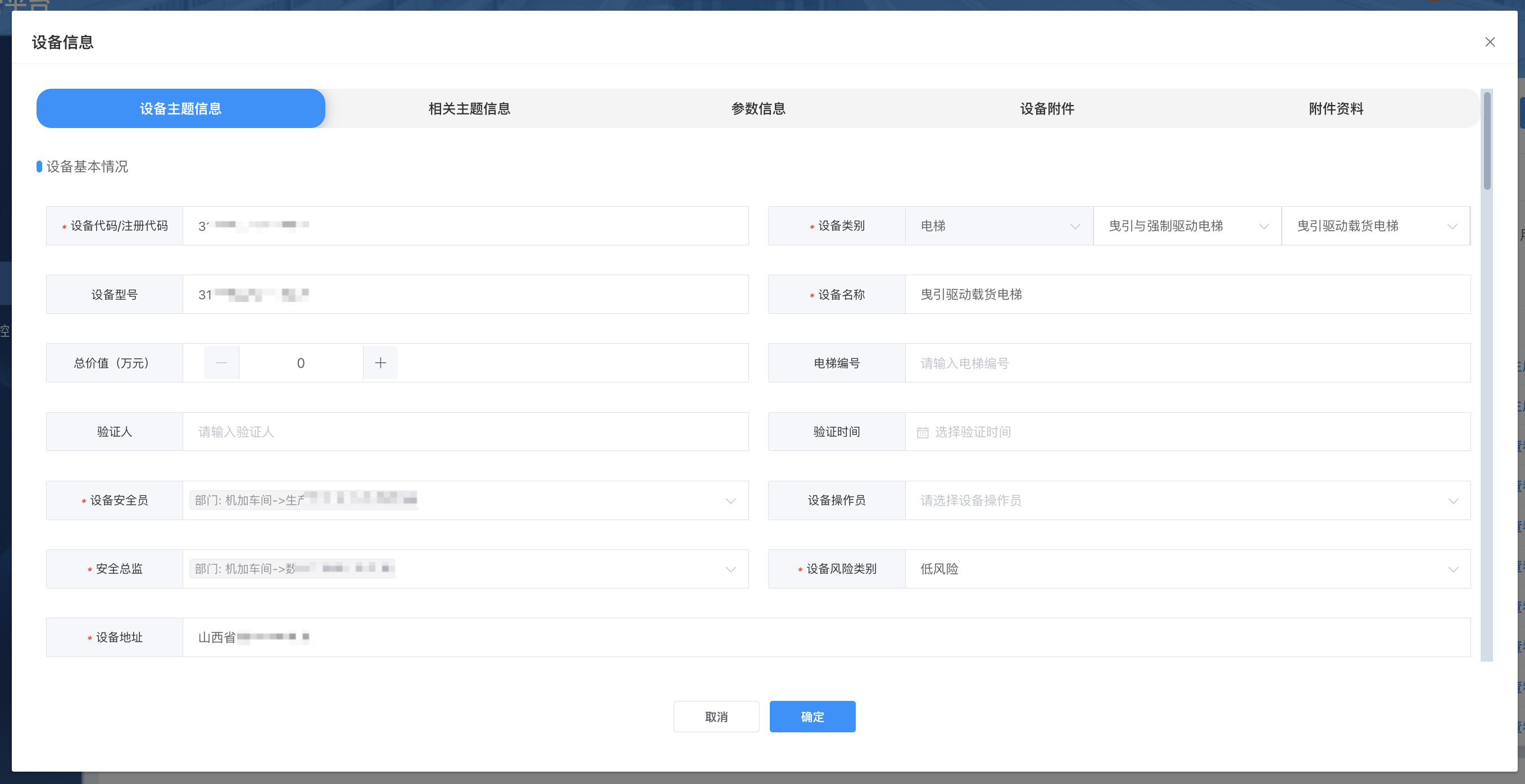Click the dialog's vertical scrollbar

coord(1487,142)
